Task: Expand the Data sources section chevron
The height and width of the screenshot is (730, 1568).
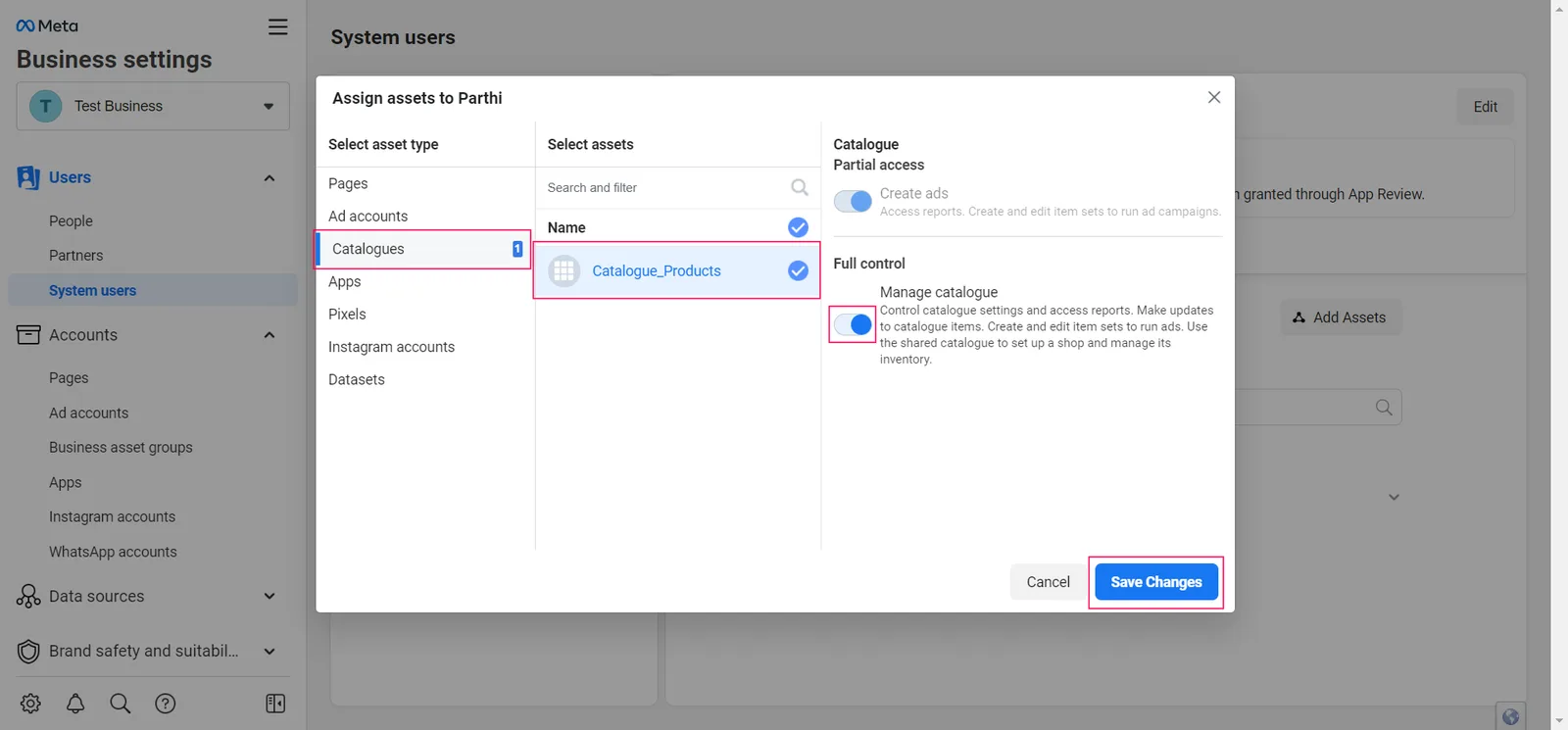Action: point(269,596)
